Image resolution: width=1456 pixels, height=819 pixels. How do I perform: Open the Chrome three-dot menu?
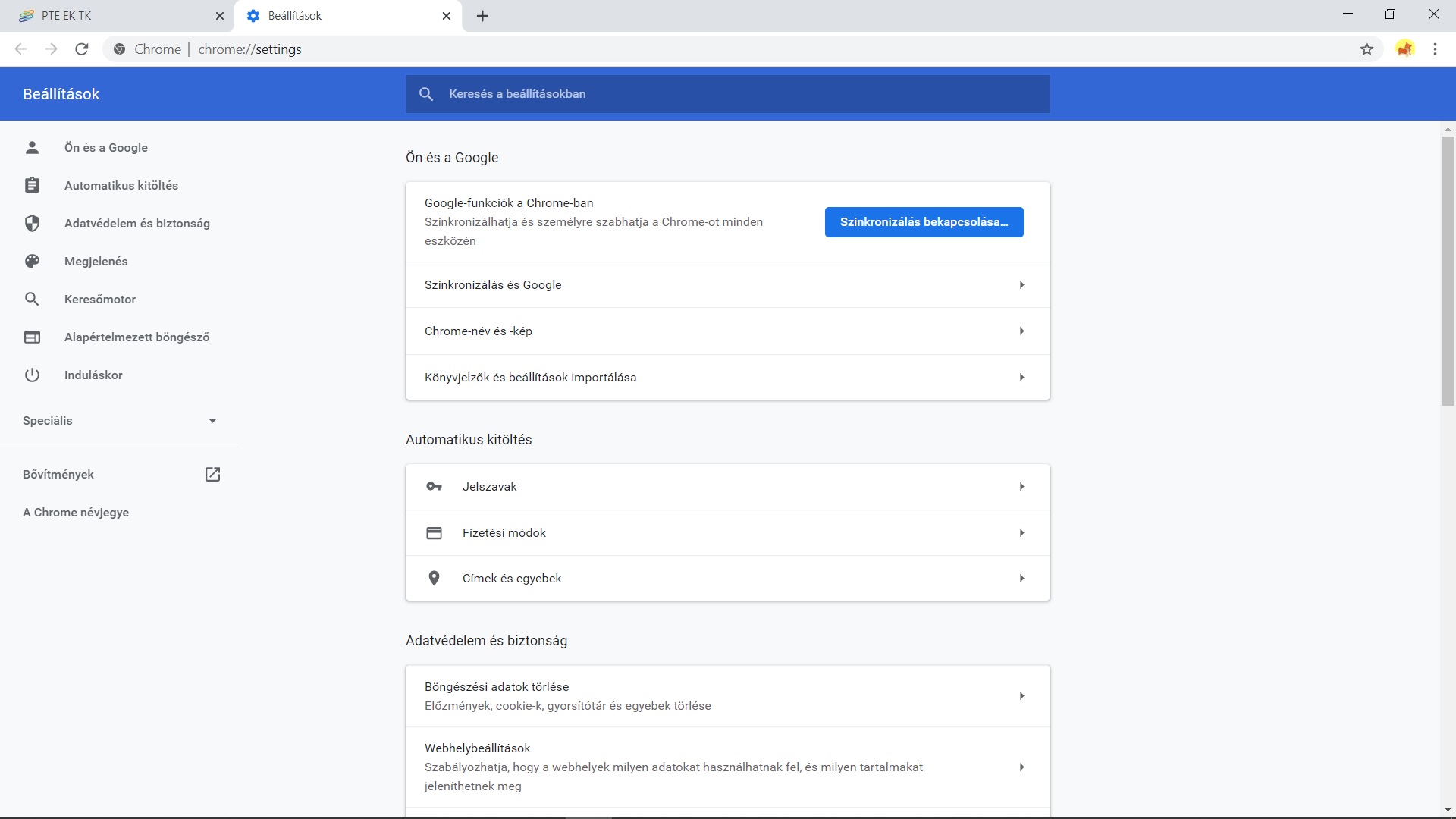pos(1435,49)
